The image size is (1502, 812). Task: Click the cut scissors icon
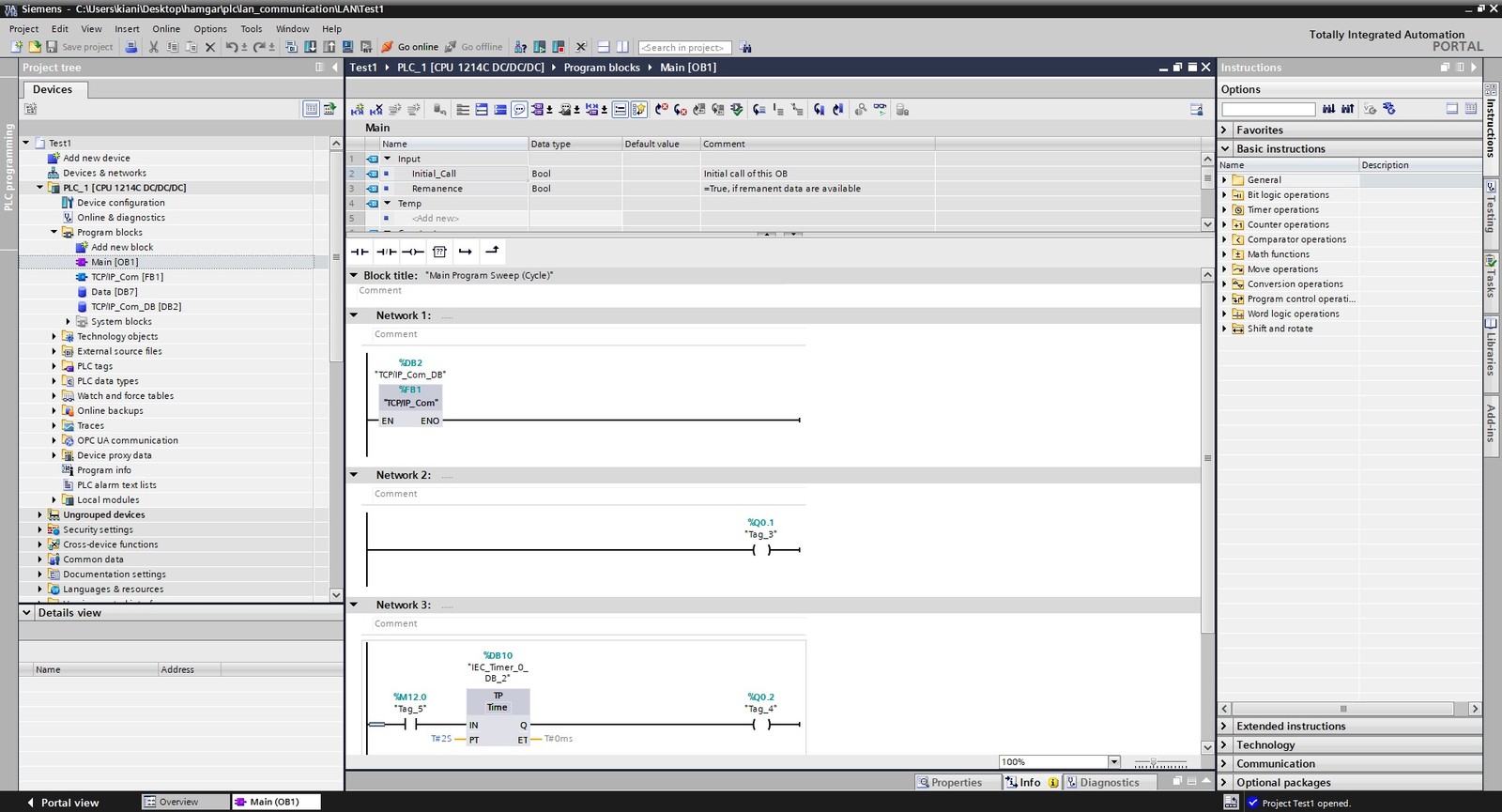click(154, 47)
